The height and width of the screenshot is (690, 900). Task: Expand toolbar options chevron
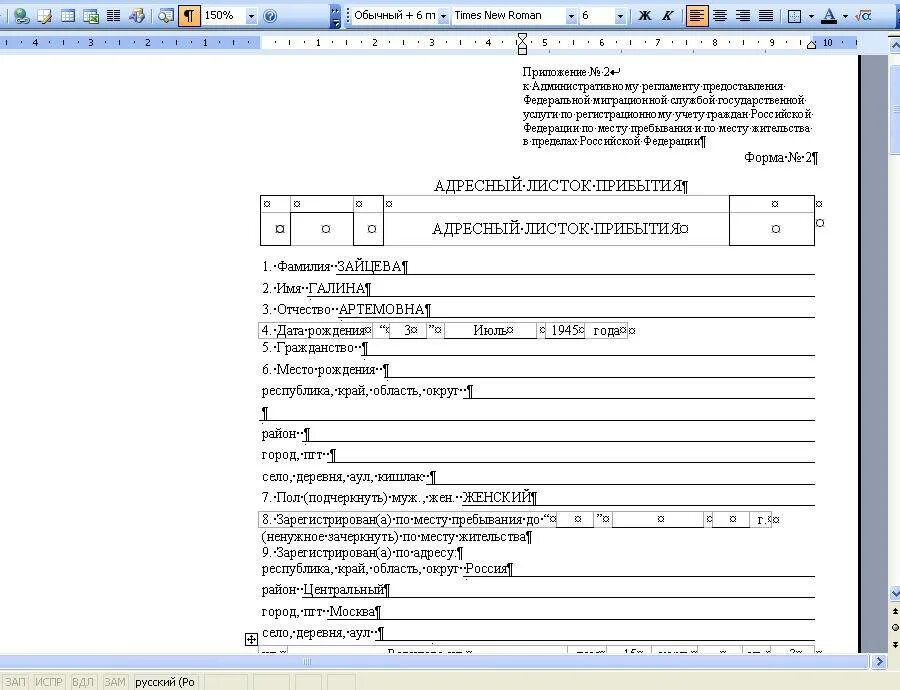336,16
